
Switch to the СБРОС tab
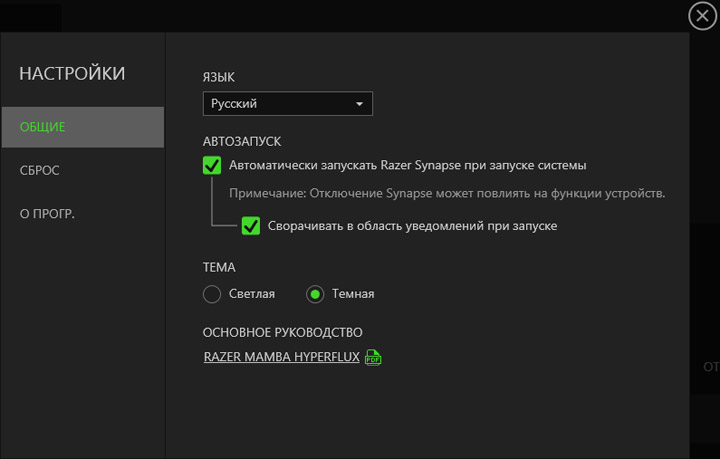[x=40, y=170]
